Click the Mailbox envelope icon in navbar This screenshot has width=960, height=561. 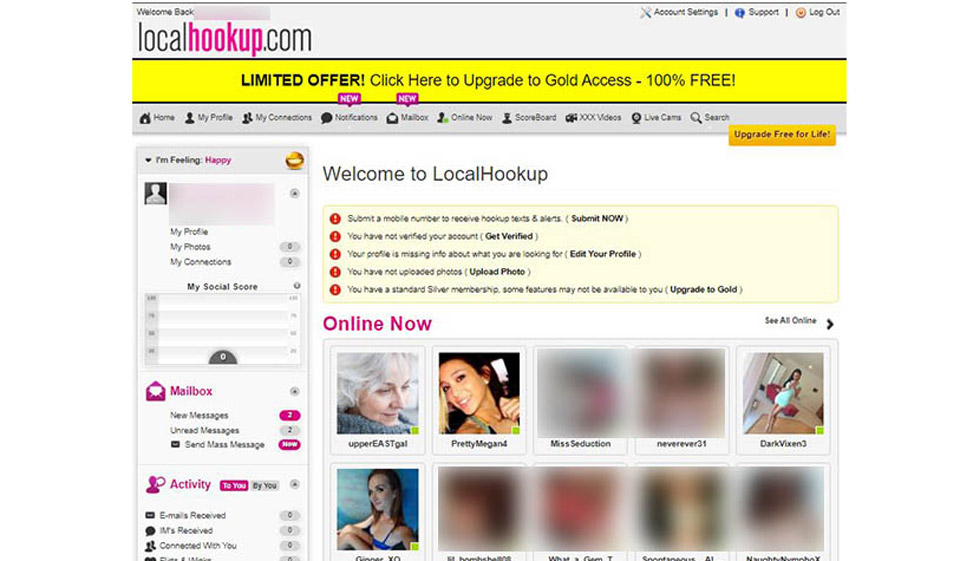(392, 118)
